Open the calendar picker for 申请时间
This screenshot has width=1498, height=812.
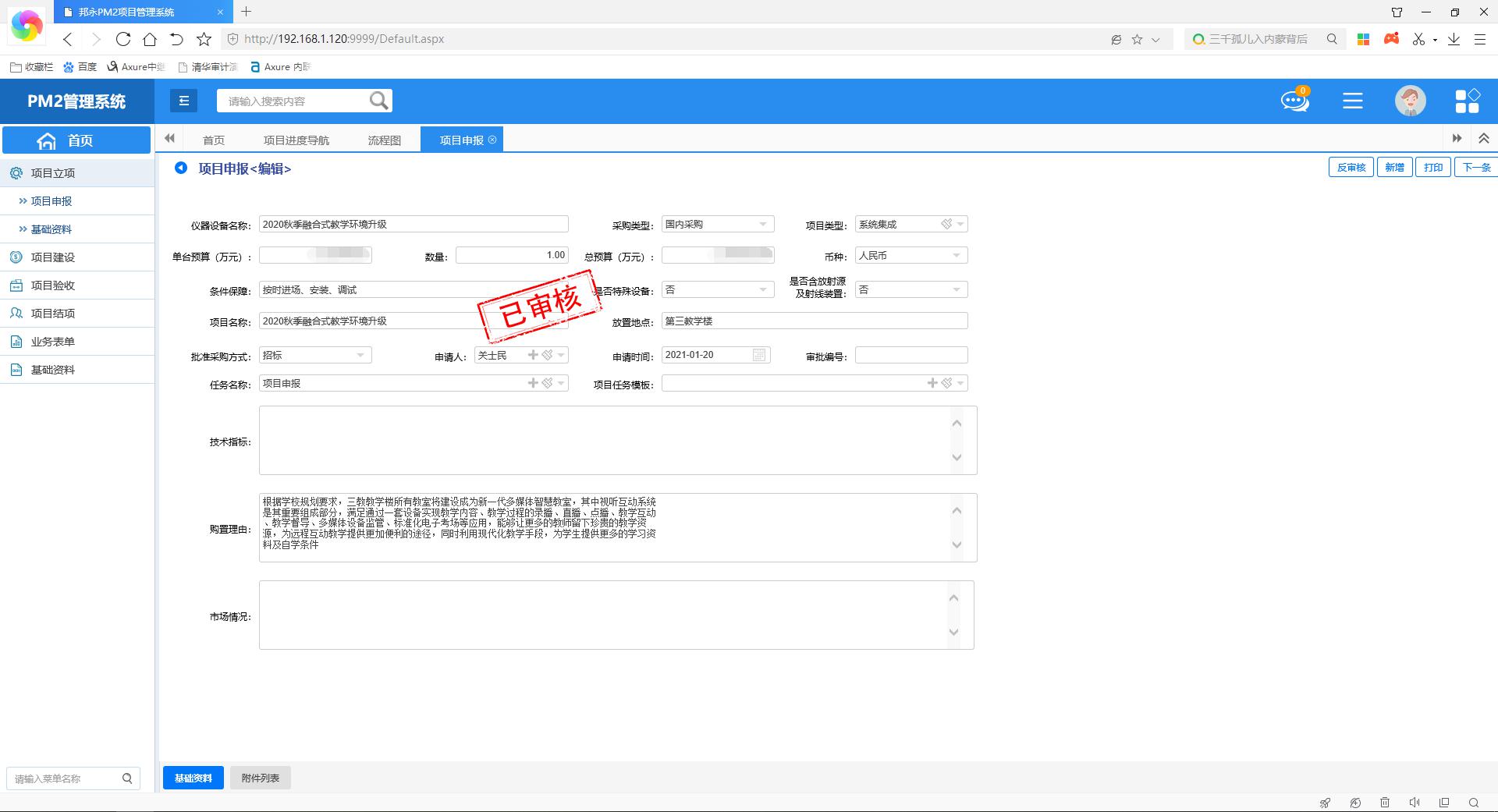758,355
